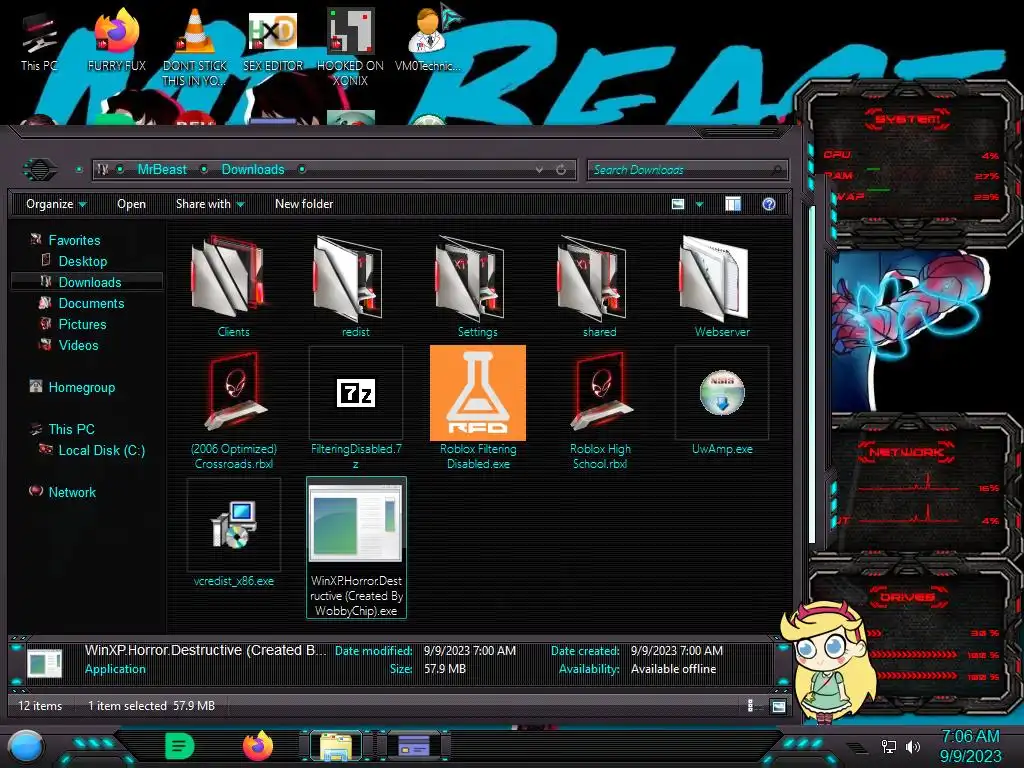Click the Explorer back navigation button

coord(40,170)
